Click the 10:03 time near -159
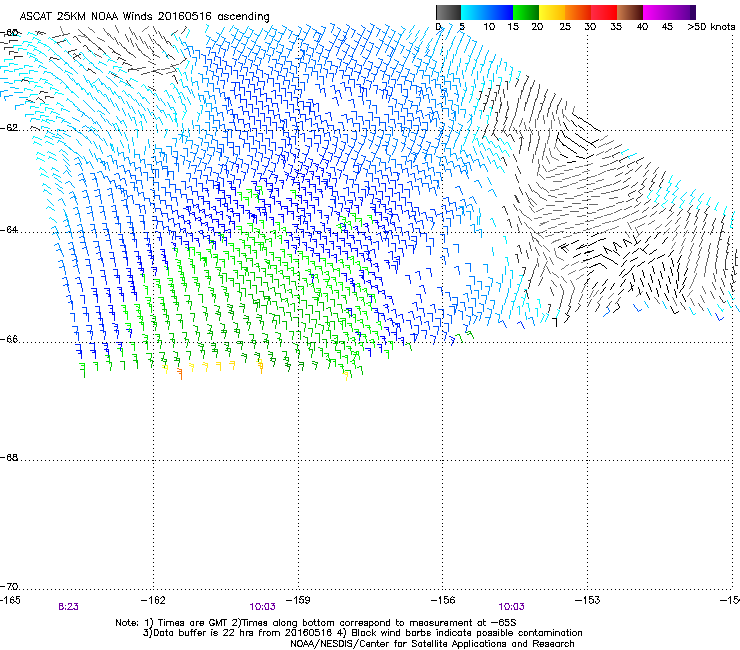This screenshot has width=740, height=650. 262,607
